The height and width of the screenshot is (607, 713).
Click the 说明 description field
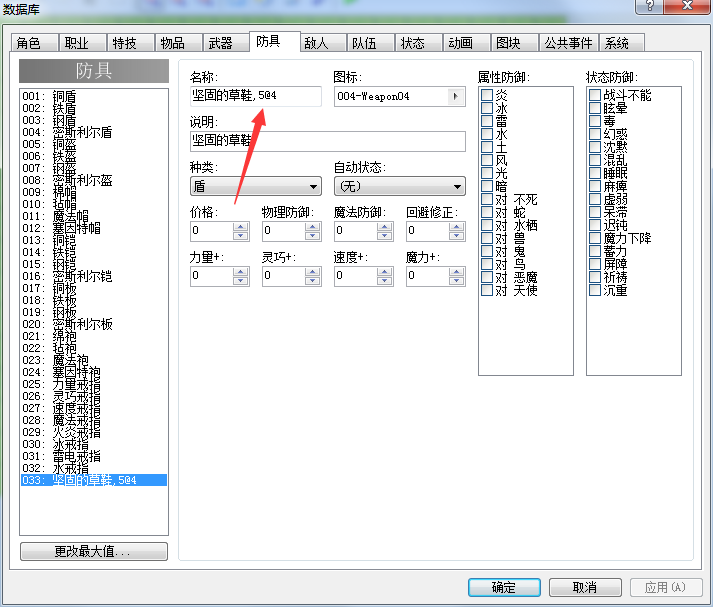coord(327,141)
